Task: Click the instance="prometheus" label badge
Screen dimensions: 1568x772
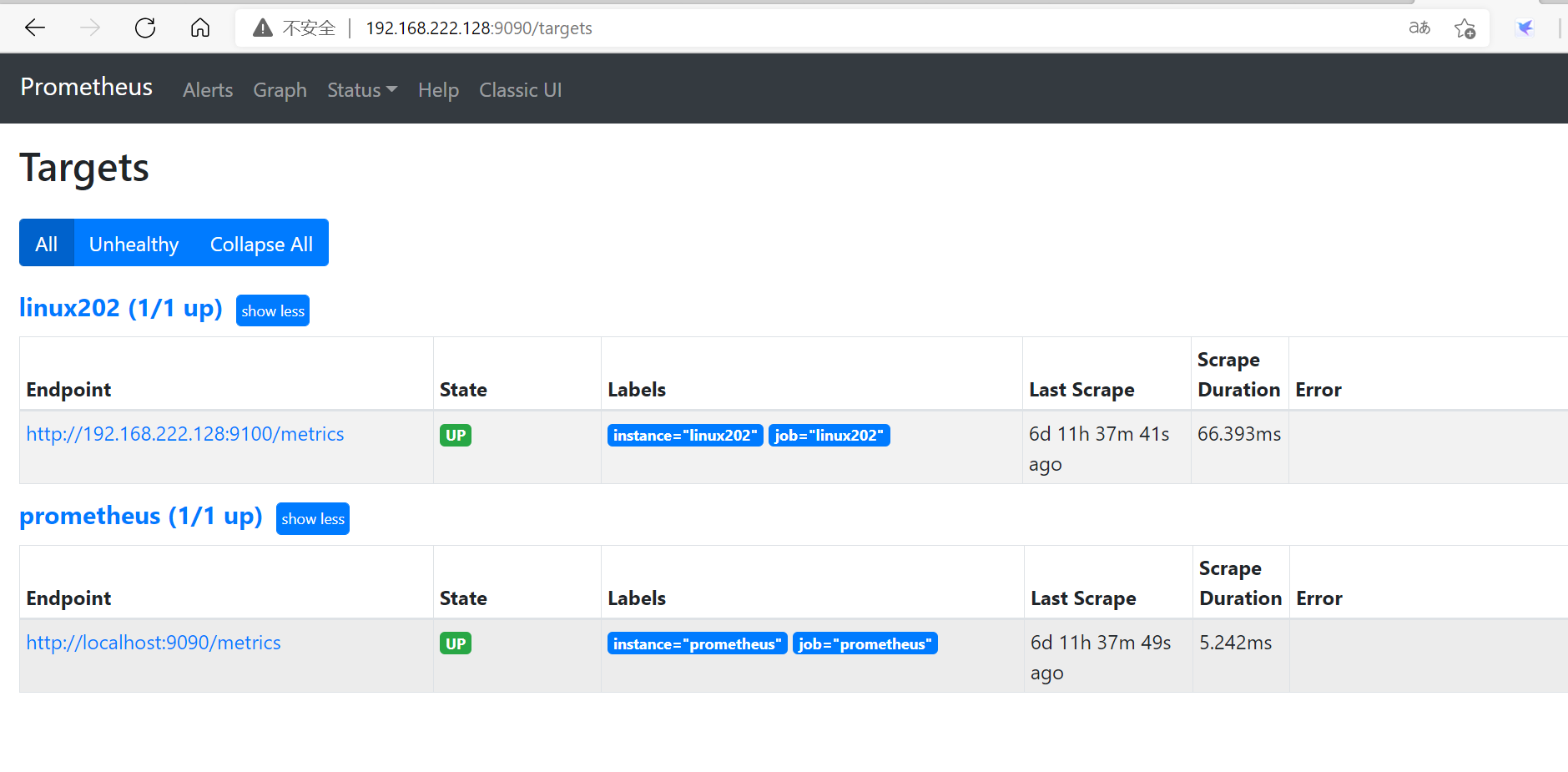Action: click(x=698, y=643)
